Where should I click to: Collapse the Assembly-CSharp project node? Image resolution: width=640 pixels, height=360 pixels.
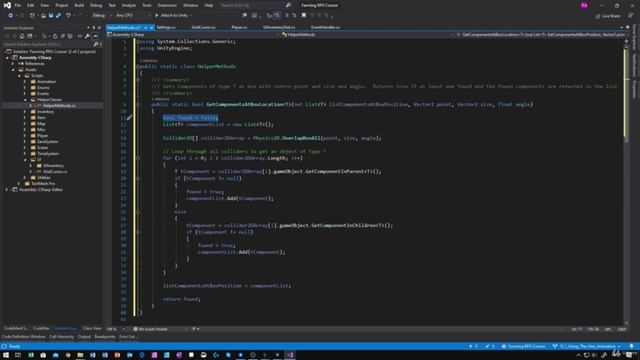[x=7, y=58]
